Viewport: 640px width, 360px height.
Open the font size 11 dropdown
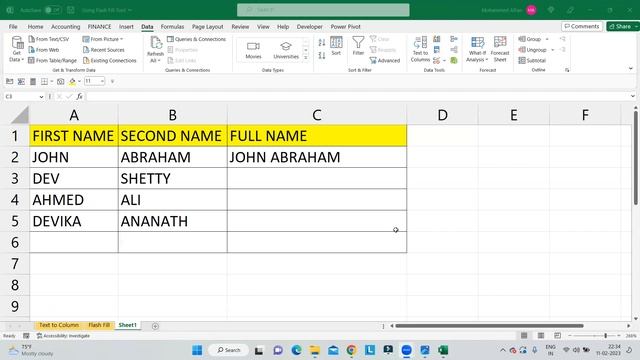102,82
